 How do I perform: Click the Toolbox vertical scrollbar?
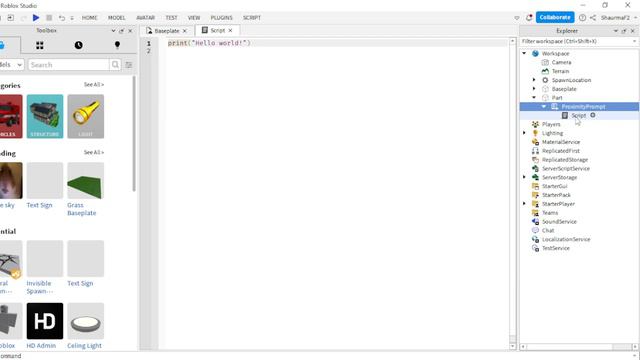click(x=134, y=135)
